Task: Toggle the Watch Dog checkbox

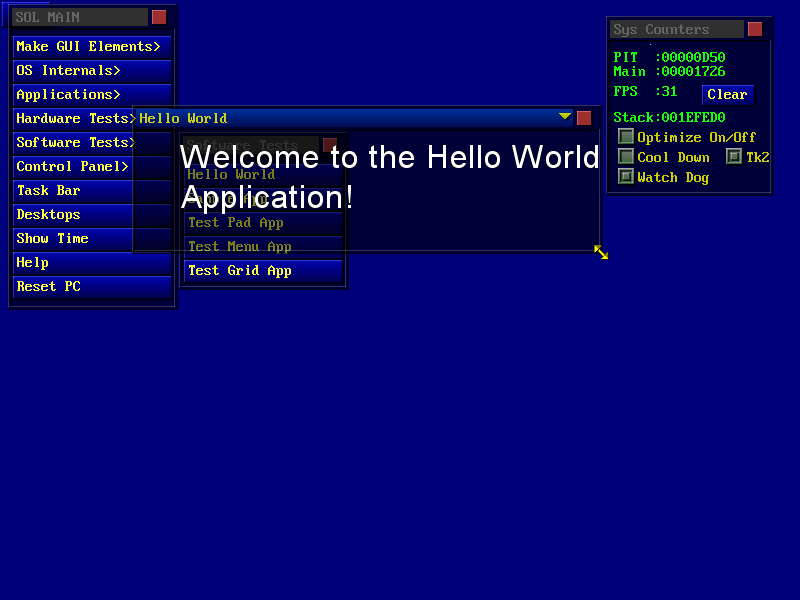Action: pos(626,177)
